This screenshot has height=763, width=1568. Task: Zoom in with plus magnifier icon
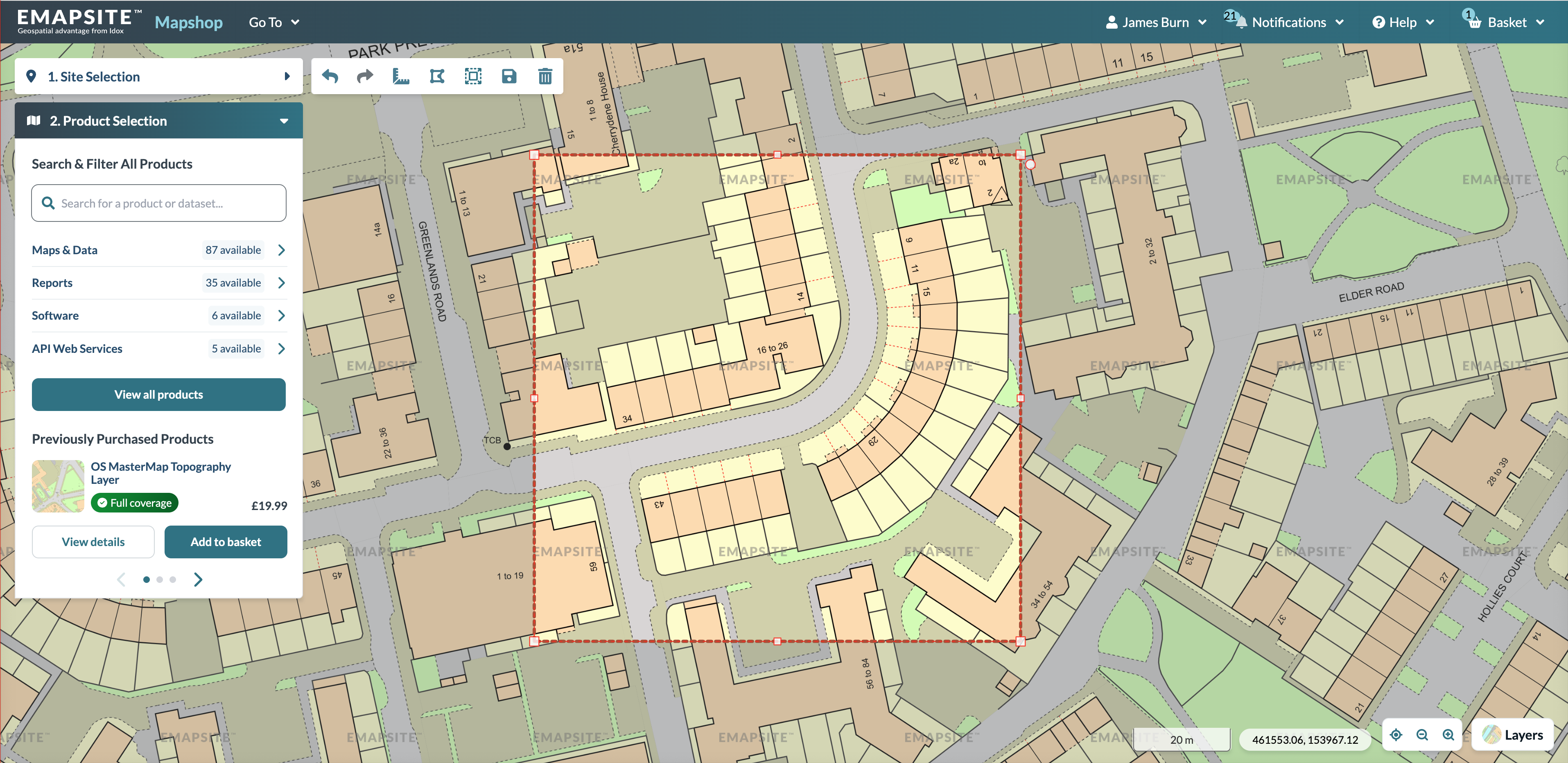1449,735
